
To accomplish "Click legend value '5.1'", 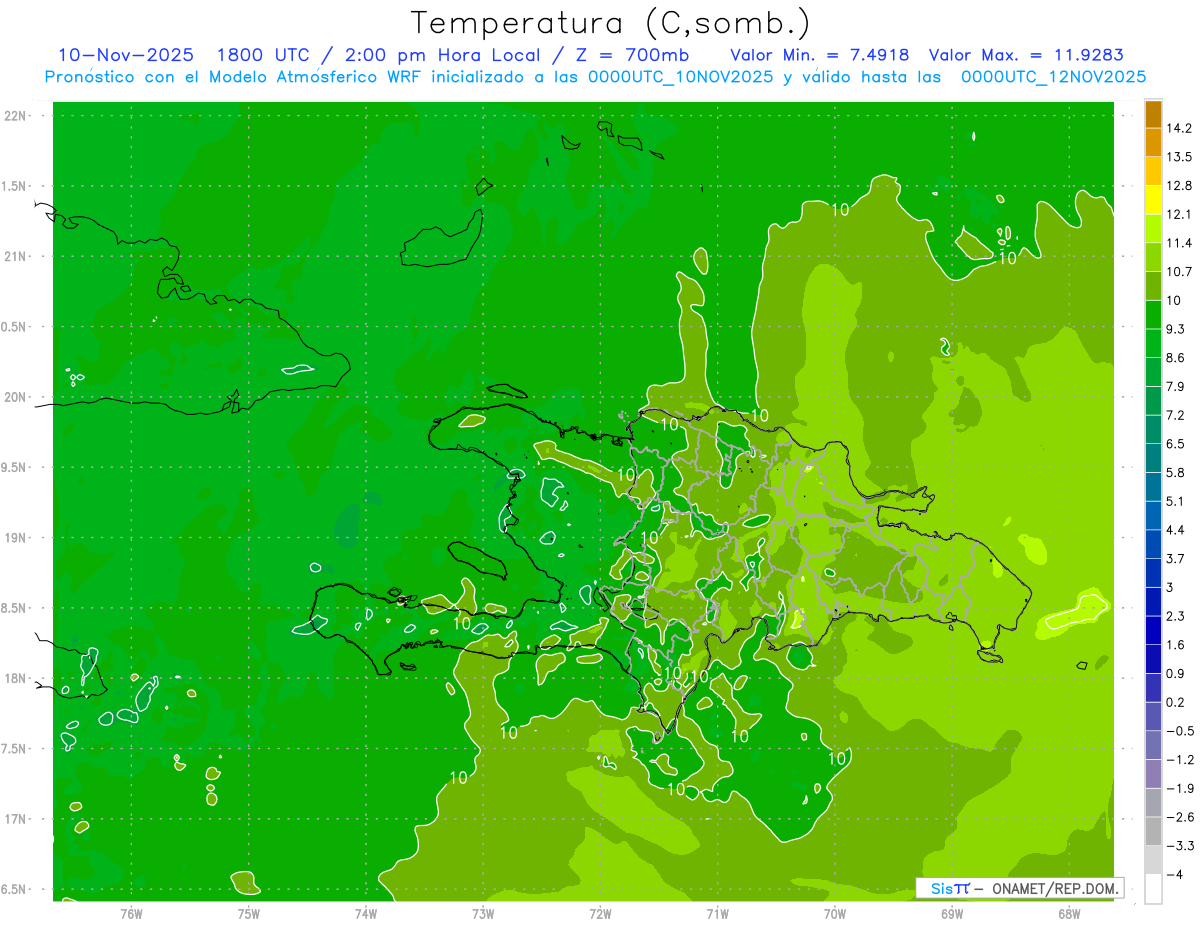I will click(1176, 501).
